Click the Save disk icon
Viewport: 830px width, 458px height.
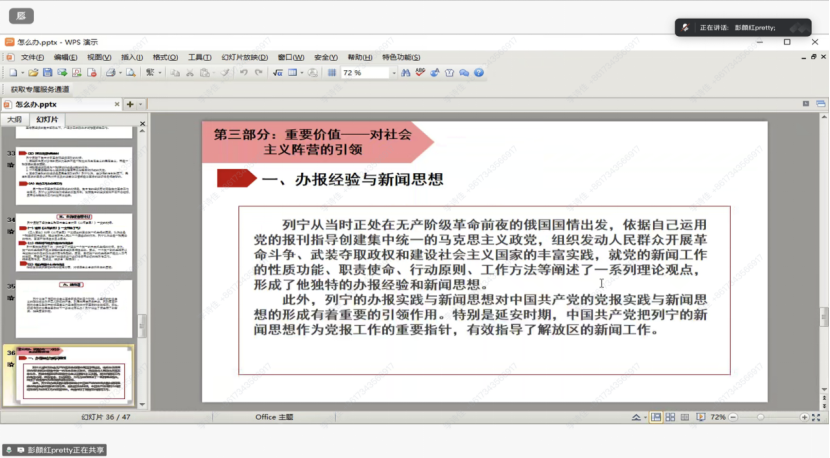47,73
